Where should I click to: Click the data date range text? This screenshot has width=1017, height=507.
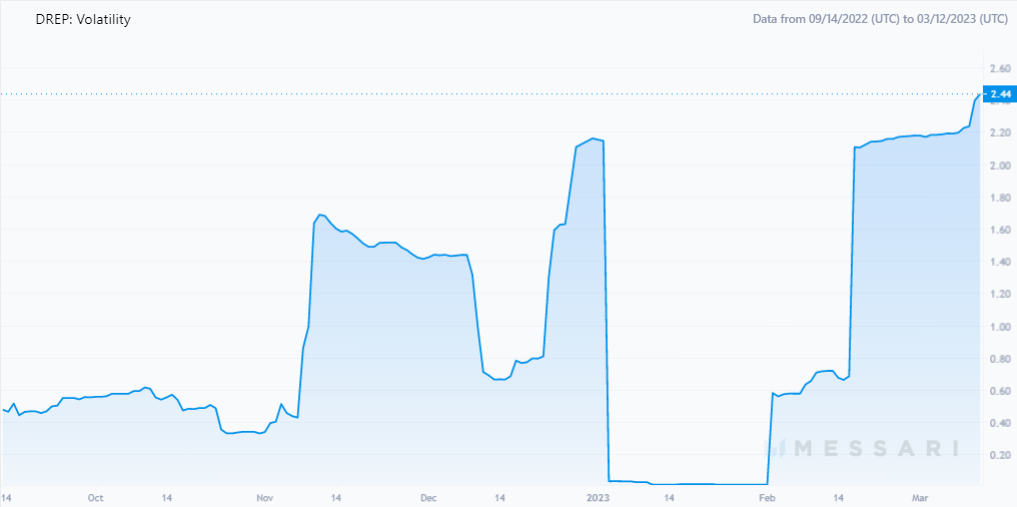[x=880, y=19]
